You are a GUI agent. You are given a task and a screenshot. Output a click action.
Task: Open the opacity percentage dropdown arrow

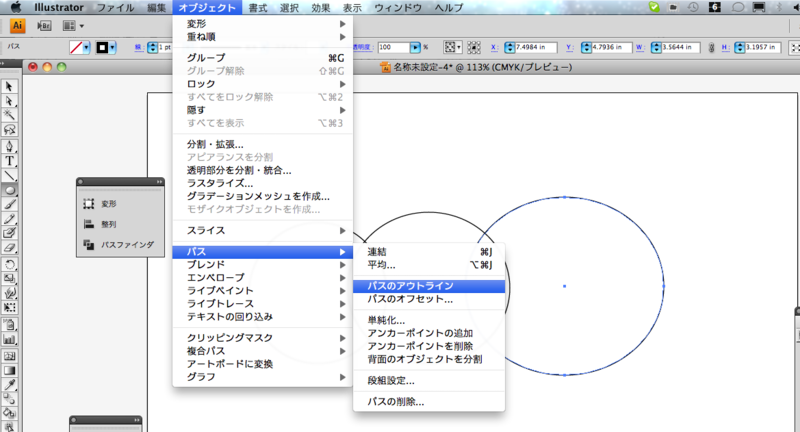click(x=415, y=47)
